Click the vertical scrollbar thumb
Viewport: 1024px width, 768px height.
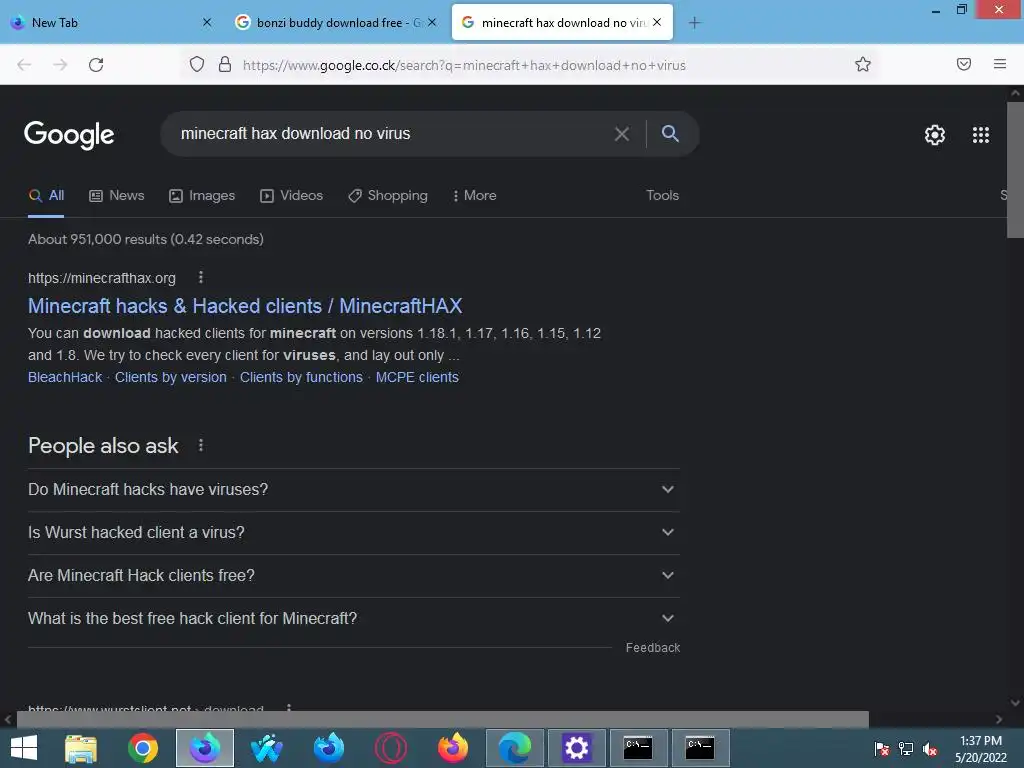[x=1015, y=170]
